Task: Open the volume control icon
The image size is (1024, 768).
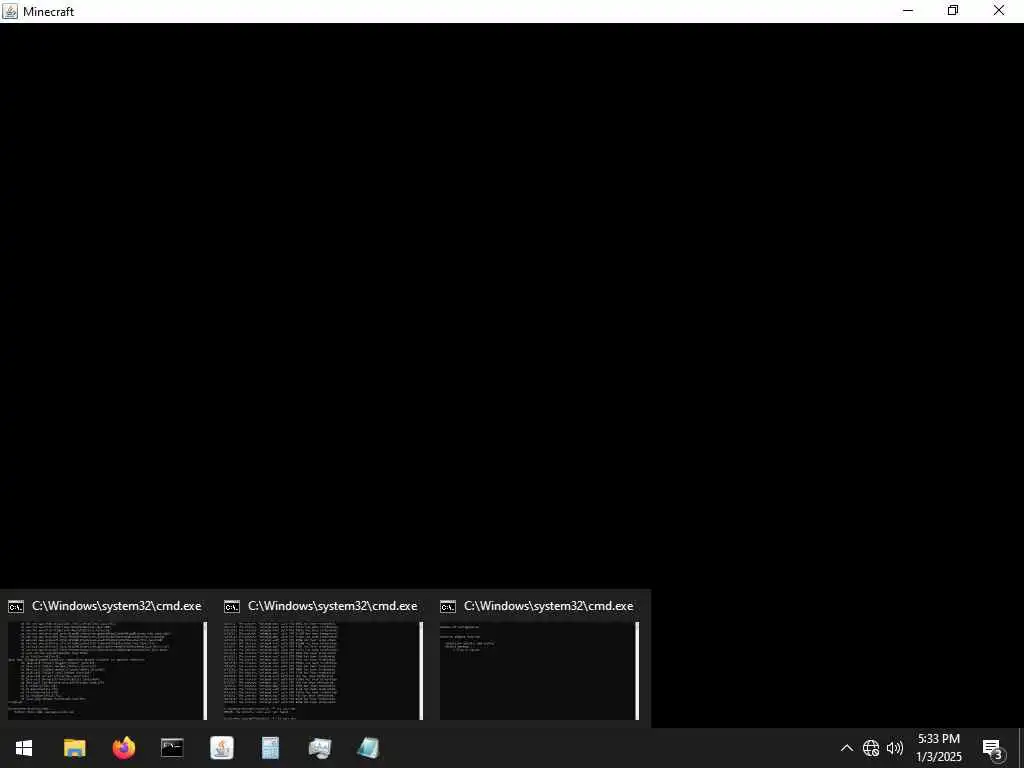Action: (x=895, y=748)
